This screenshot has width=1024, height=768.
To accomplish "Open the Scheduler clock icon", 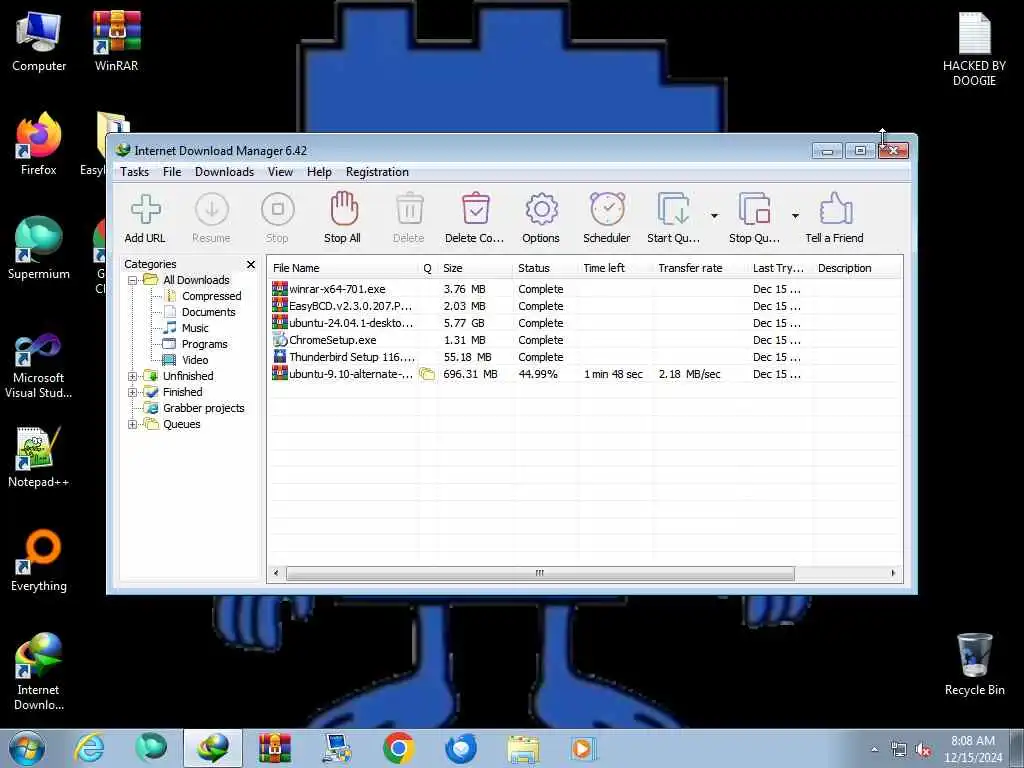I will coord(607,209).
